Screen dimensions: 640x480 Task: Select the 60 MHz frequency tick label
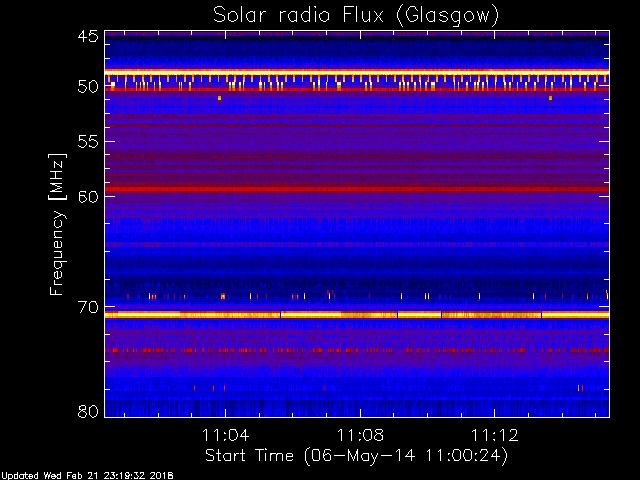point(87,196)
